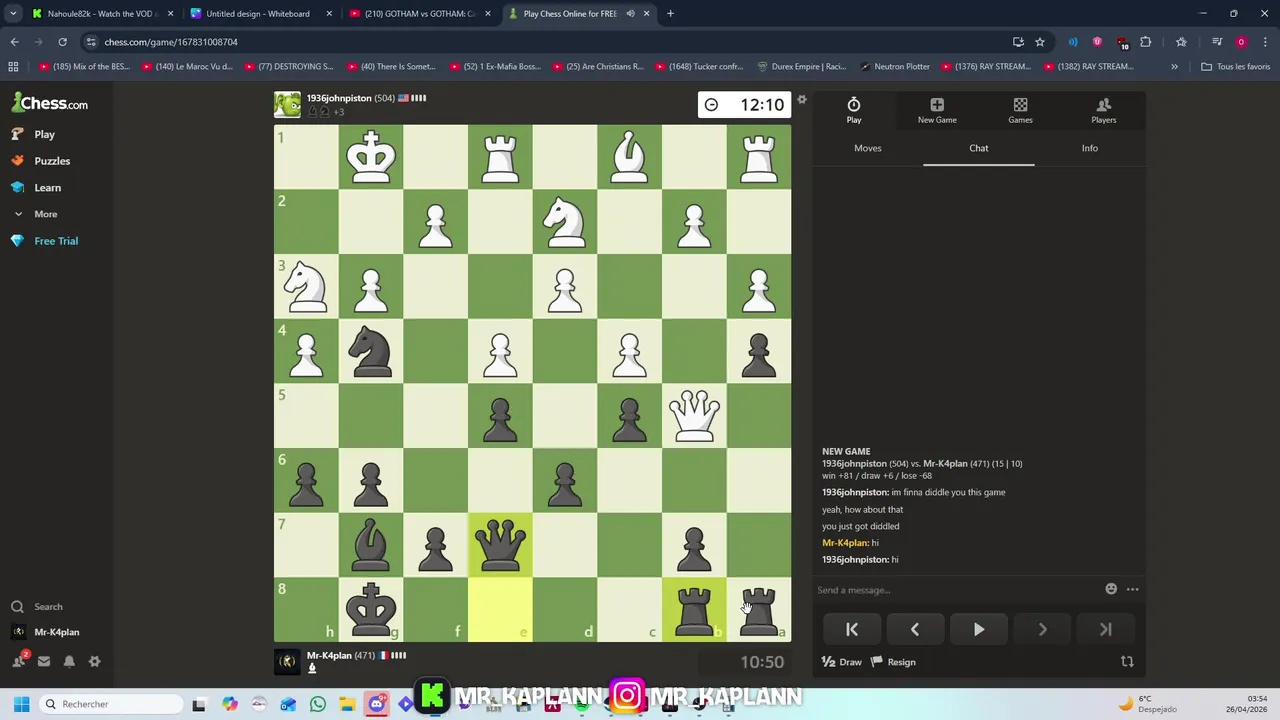Click the Free Trial diamond link
This screenshot has height=720, width=1280.
(x=56, y=241)
